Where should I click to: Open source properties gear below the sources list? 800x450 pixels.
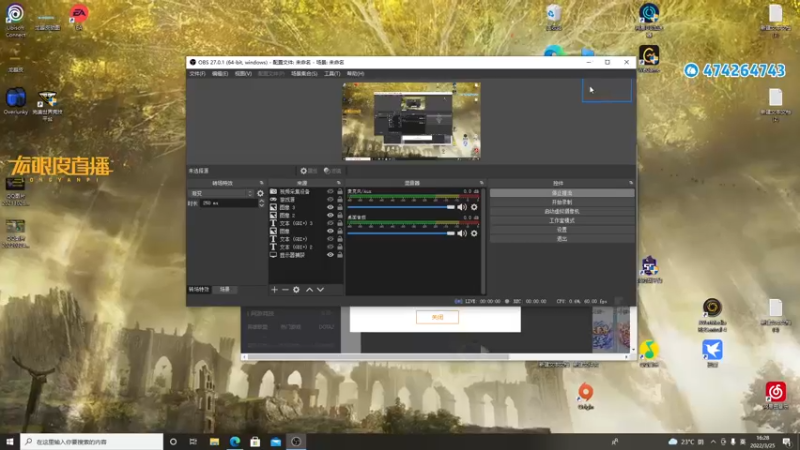coord(296,290)
